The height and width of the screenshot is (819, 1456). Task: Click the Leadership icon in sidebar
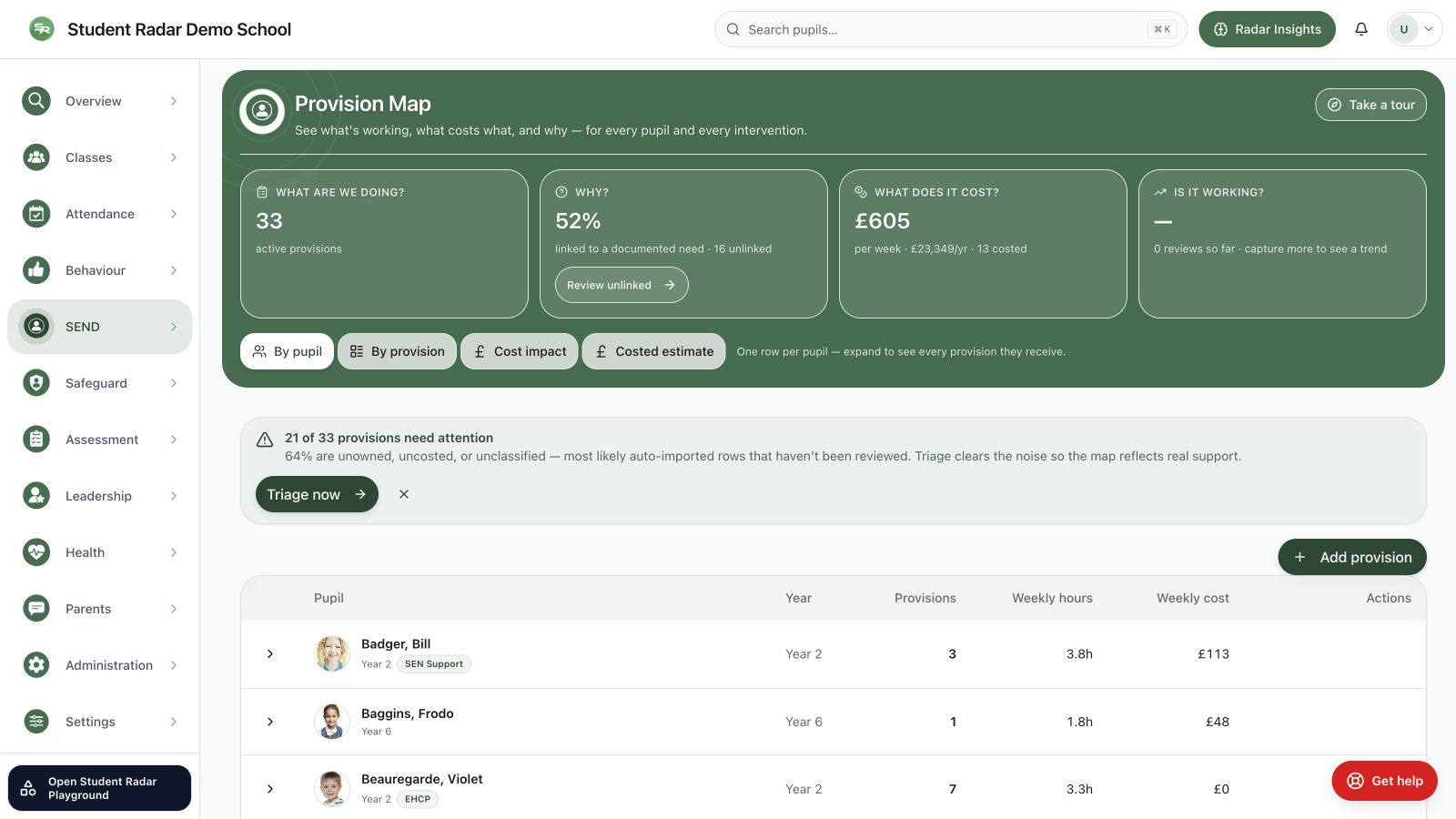click(36, 496)
